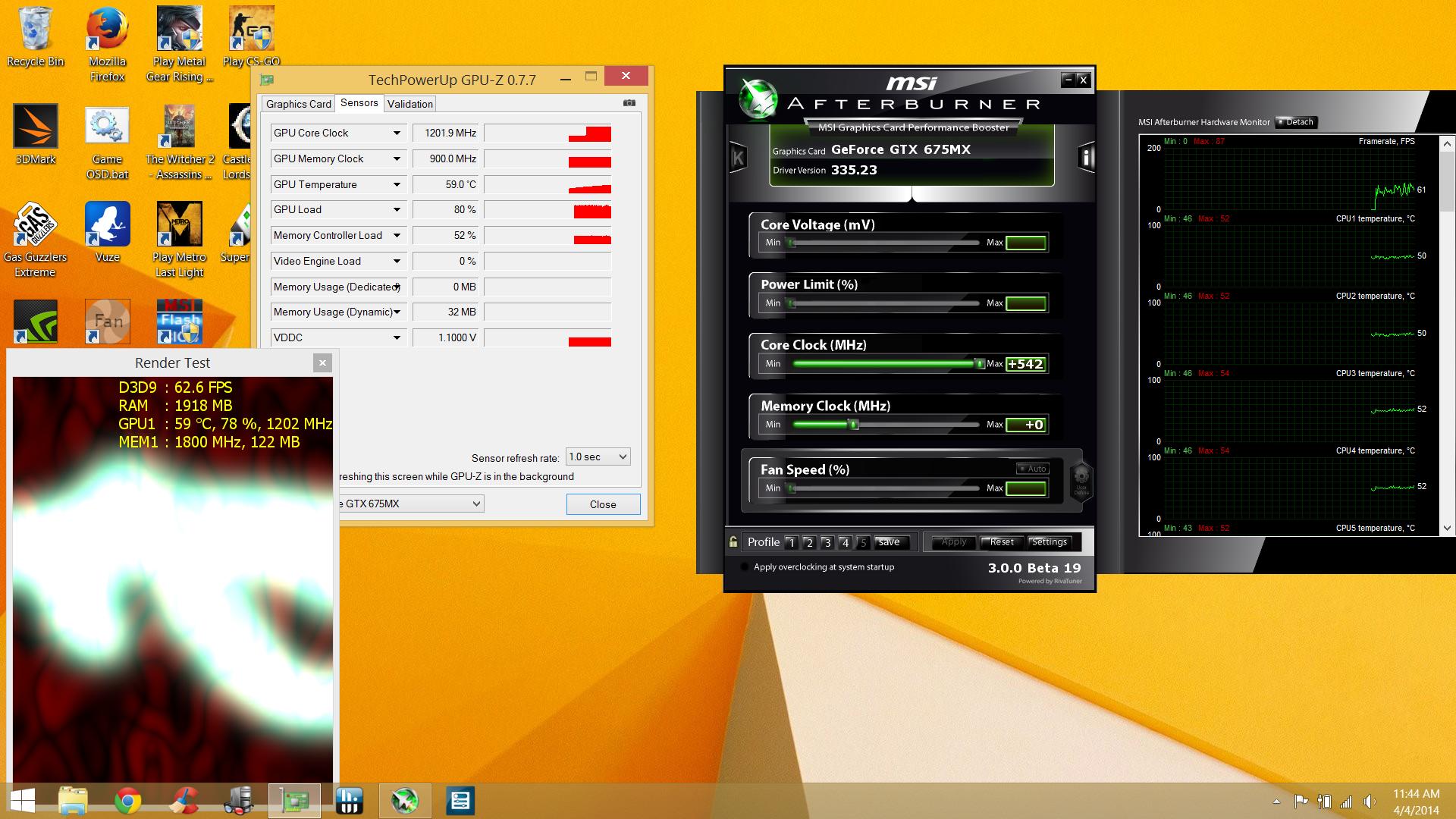Expand VDDC sensor dropdown
Screen dimensions: 1456x819
[x=397, y=338]
